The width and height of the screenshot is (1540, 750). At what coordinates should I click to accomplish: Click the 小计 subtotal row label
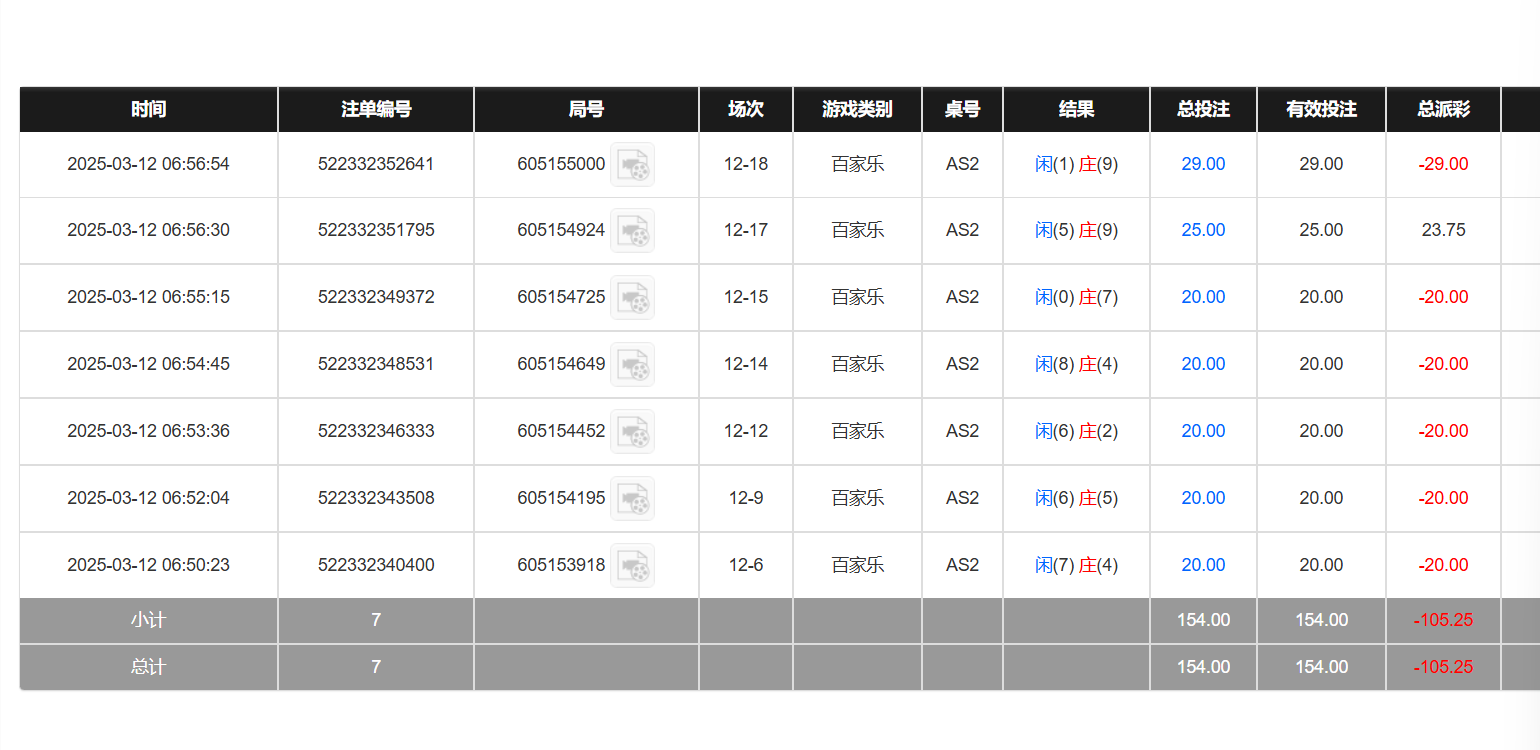click(148, 620)
